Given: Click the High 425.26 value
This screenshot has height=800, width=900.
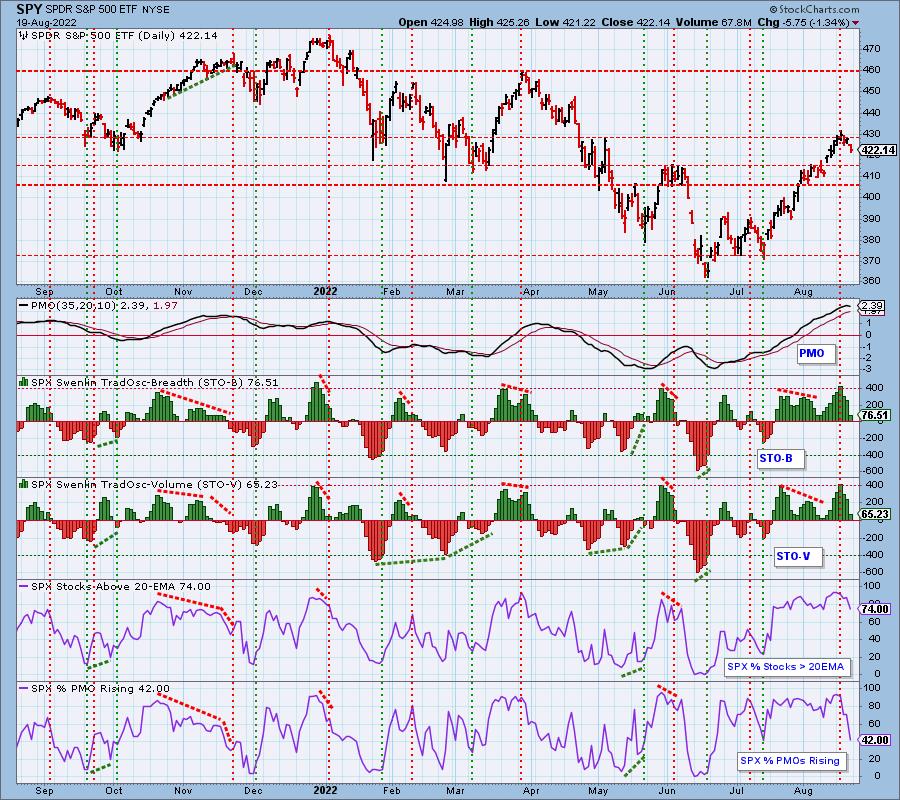Looking at the screenshot, I should 499,22.
